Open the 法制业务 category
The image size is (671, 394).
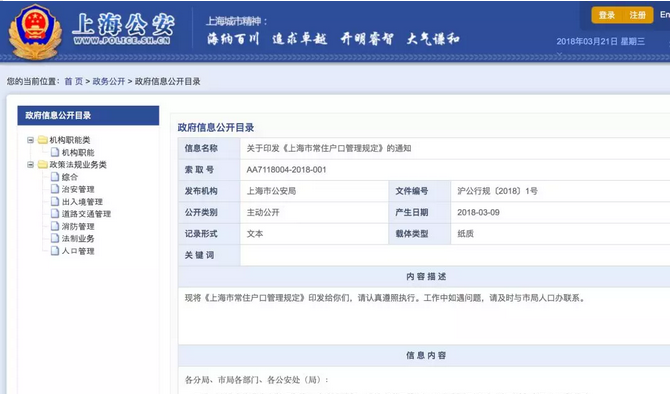(78, 239)
